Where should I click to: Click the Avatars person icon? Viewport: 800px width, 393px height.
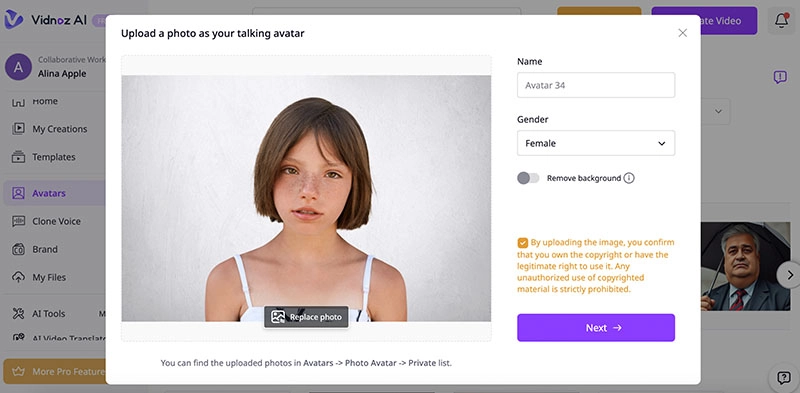[18, 193]
